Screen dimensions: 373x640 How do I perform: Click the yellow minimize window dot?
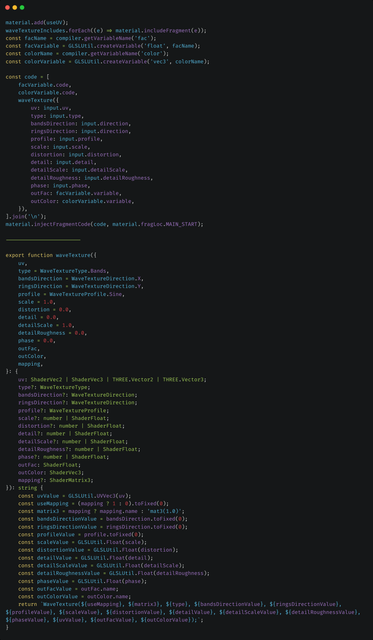click(x=15, y=7)
